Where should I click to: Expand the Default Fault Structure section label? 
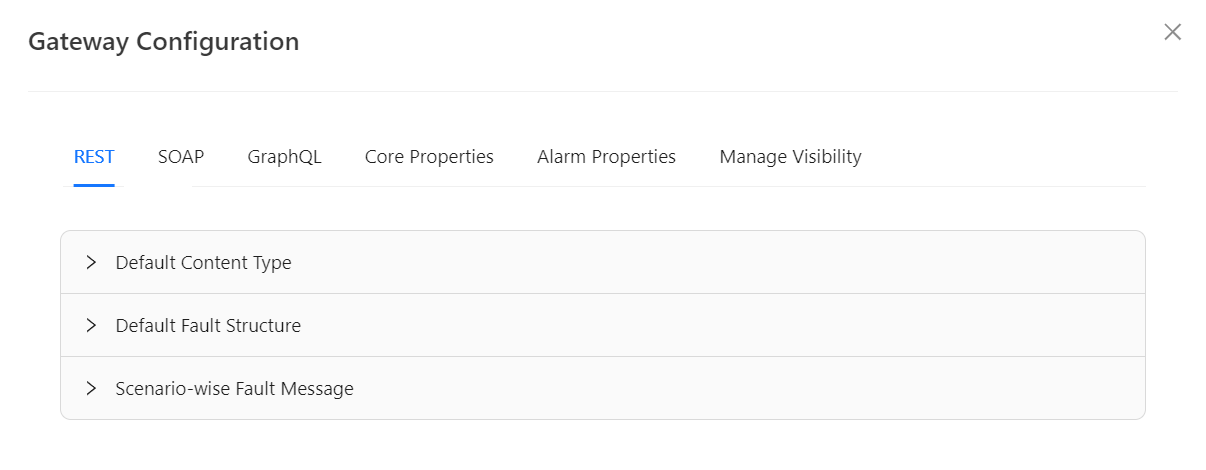[208, 326]
